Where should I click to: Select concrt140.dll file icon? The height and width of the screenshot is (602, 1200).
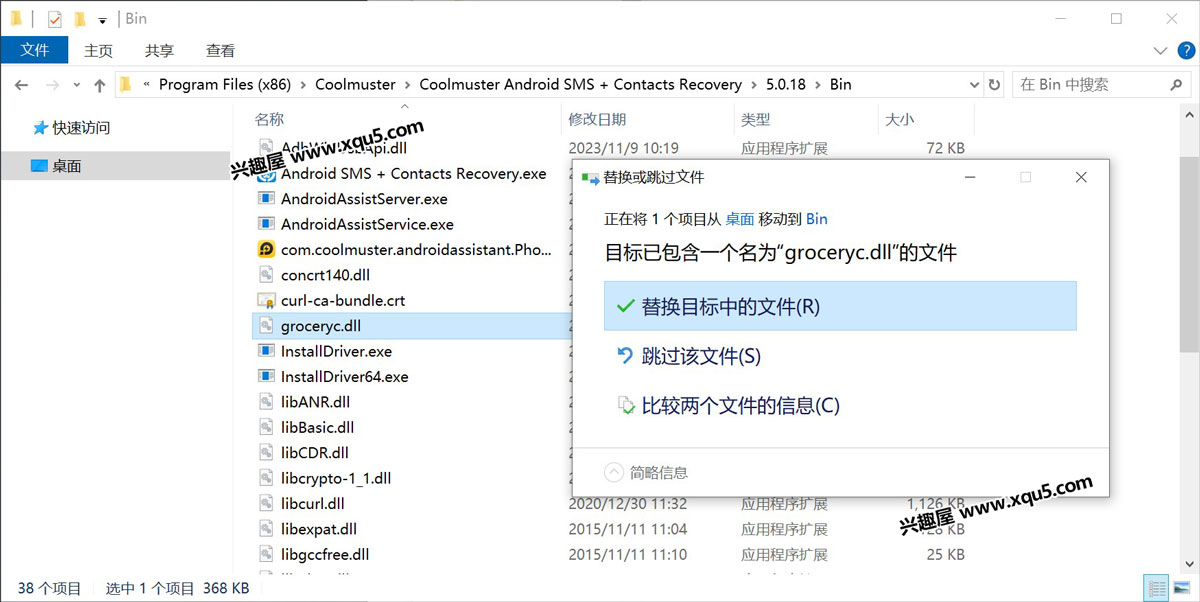[x=266, y=275]
